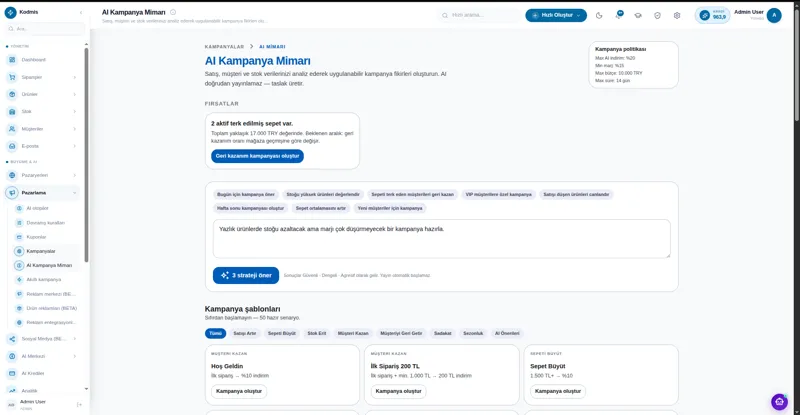The width and height of the screenshot is (800, 415).
Task: Click the Kuponlar icon
Action: point(19,237)
